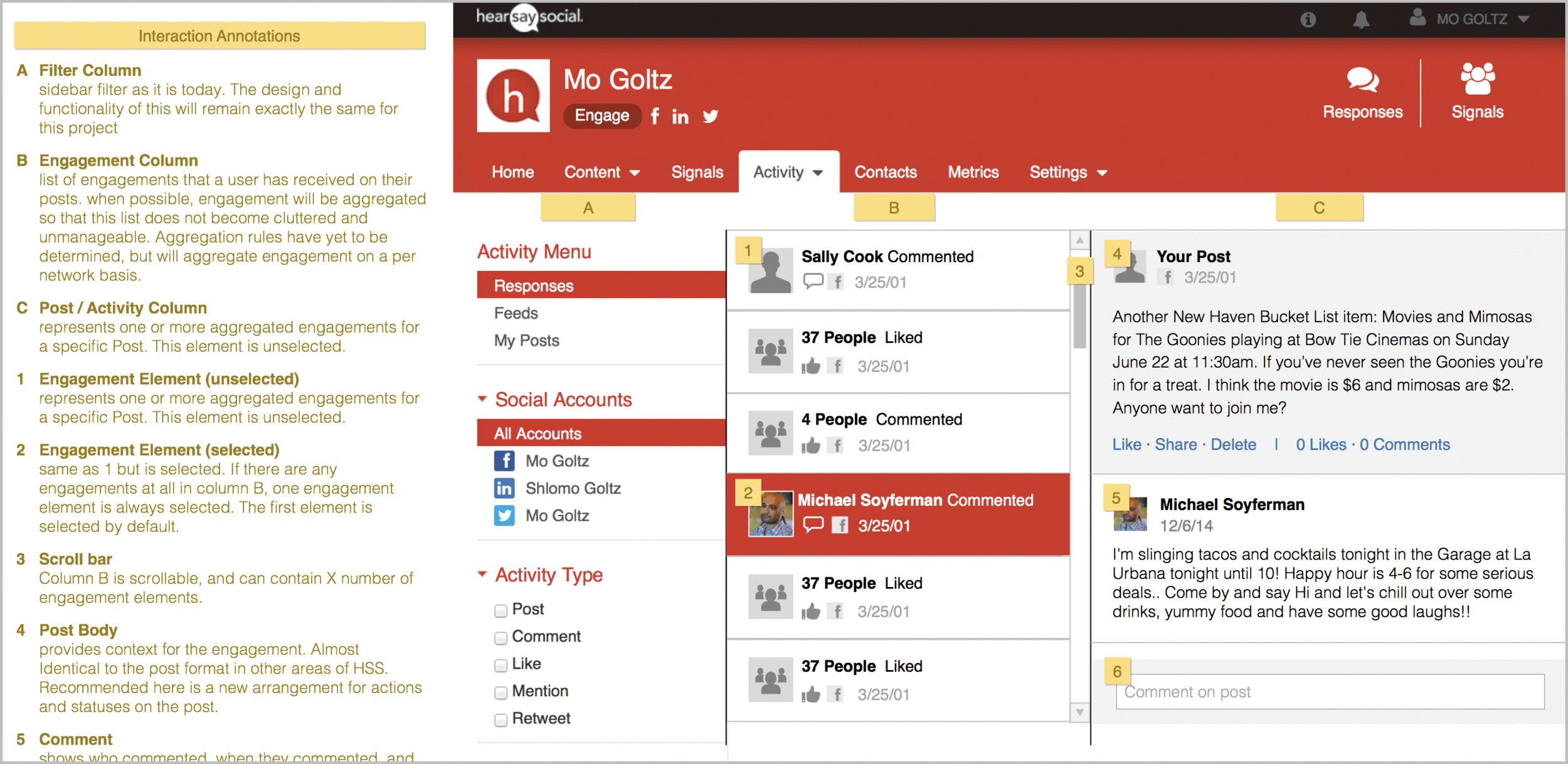
Task: Click LinkedIn icon for Shlomo Goltz account
Action: click(x=504, y=488)
